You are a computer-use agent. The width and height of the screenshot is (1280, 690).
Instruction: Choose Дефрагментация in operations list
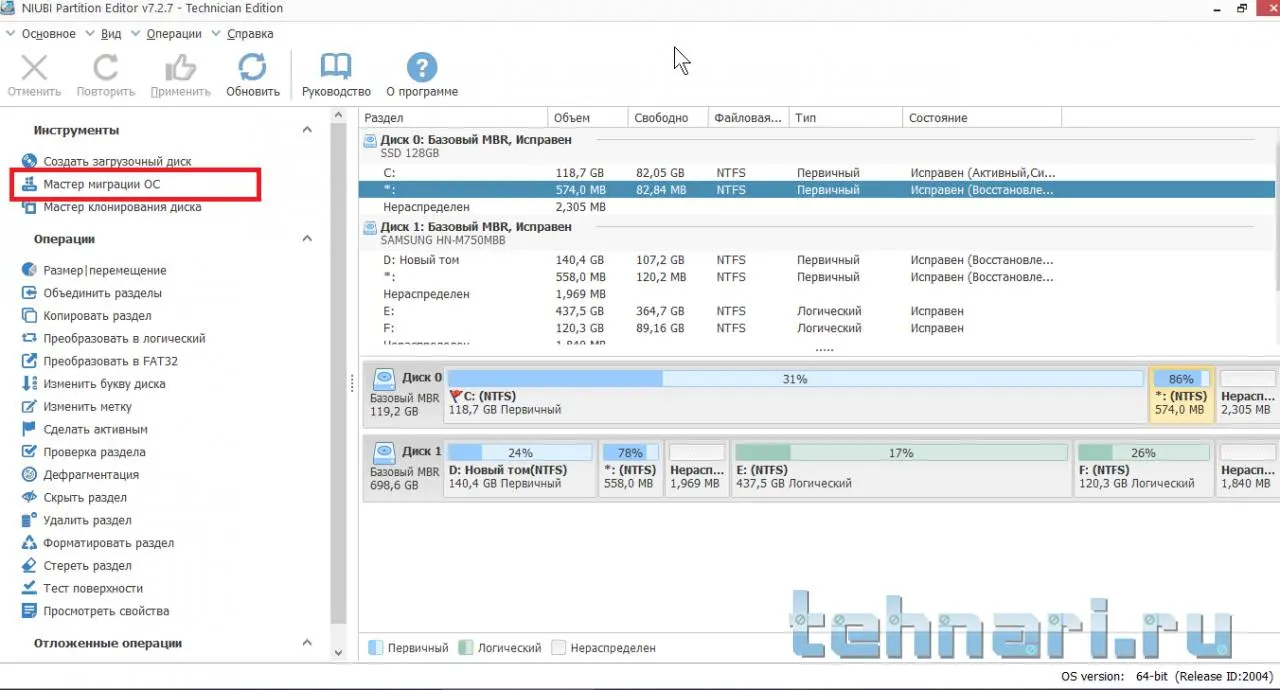(90, 475)
